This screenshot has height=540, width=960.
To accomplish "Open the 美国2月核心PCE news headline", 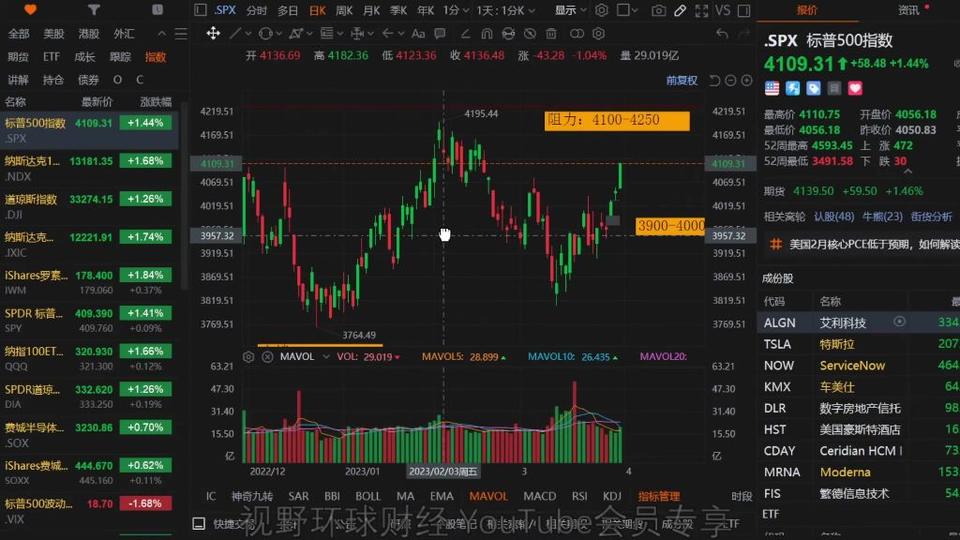I will tap(874, 244).
